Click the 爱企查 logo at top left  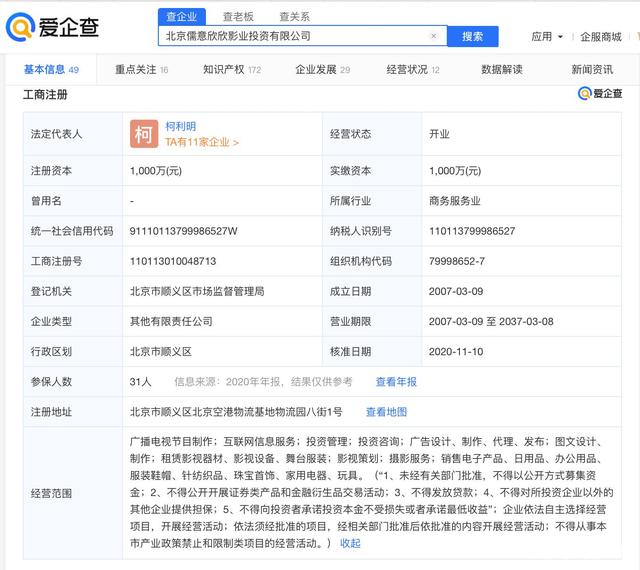(53, 27)
